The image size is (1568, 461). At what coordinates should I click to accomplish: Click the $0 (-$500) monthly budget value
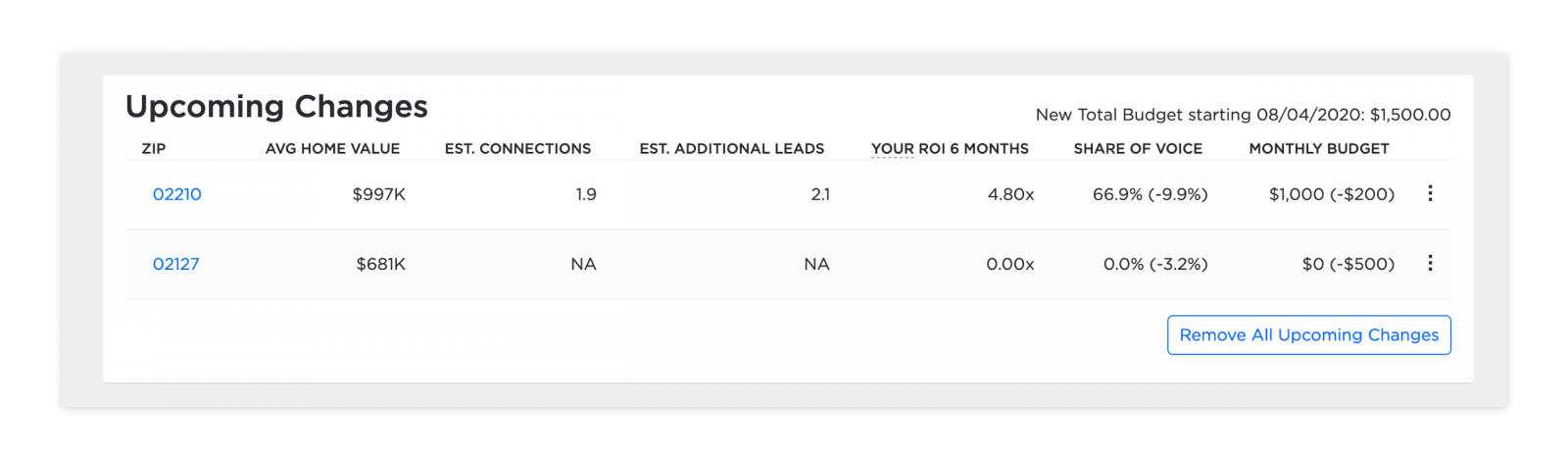click(x=1347, y=264)
